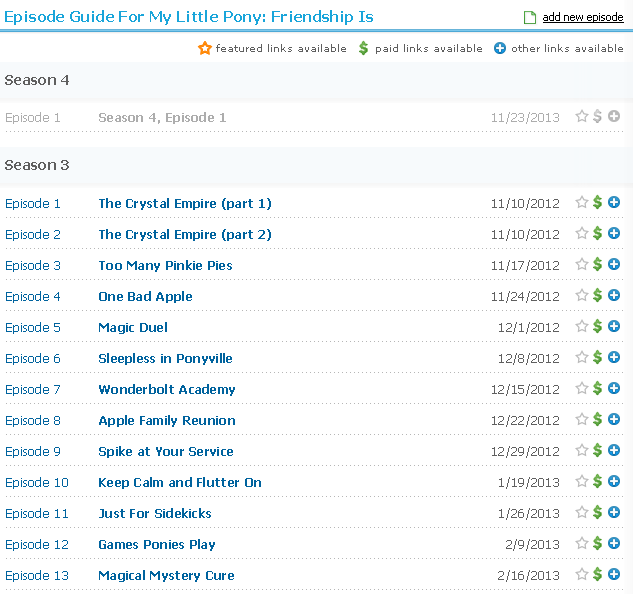Open Games Ponies Play episode link

(157, 544)
